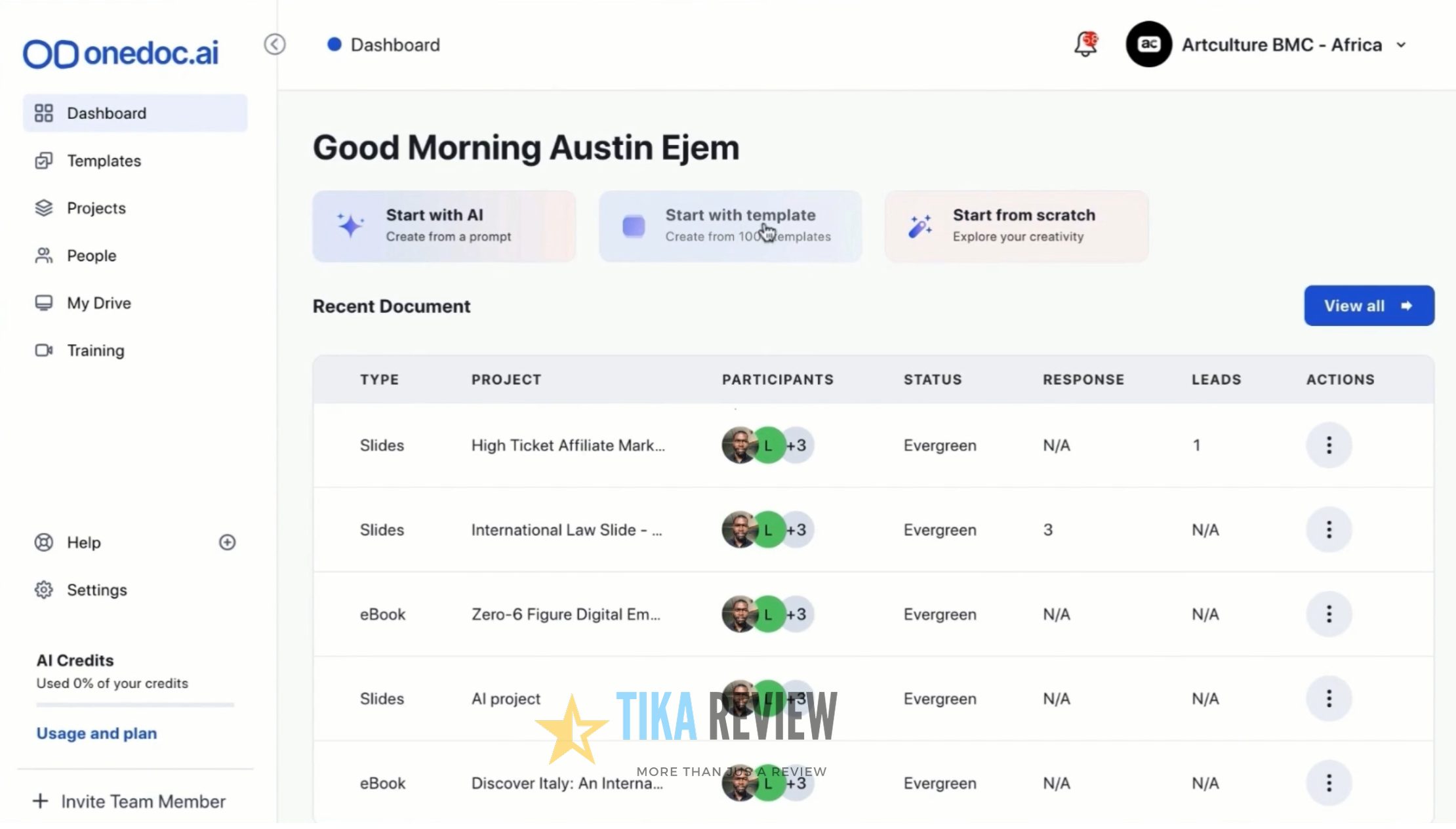
Task: Open Zero-6 Figure Digital Em... project
Action: (565, 614)
